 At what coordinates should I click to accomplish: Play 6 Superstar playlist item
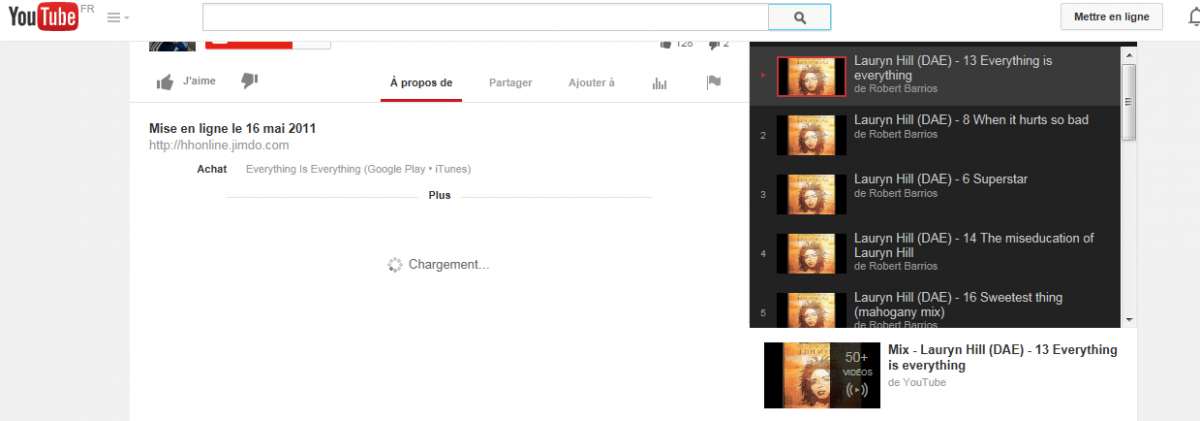(x=935, y=194)
